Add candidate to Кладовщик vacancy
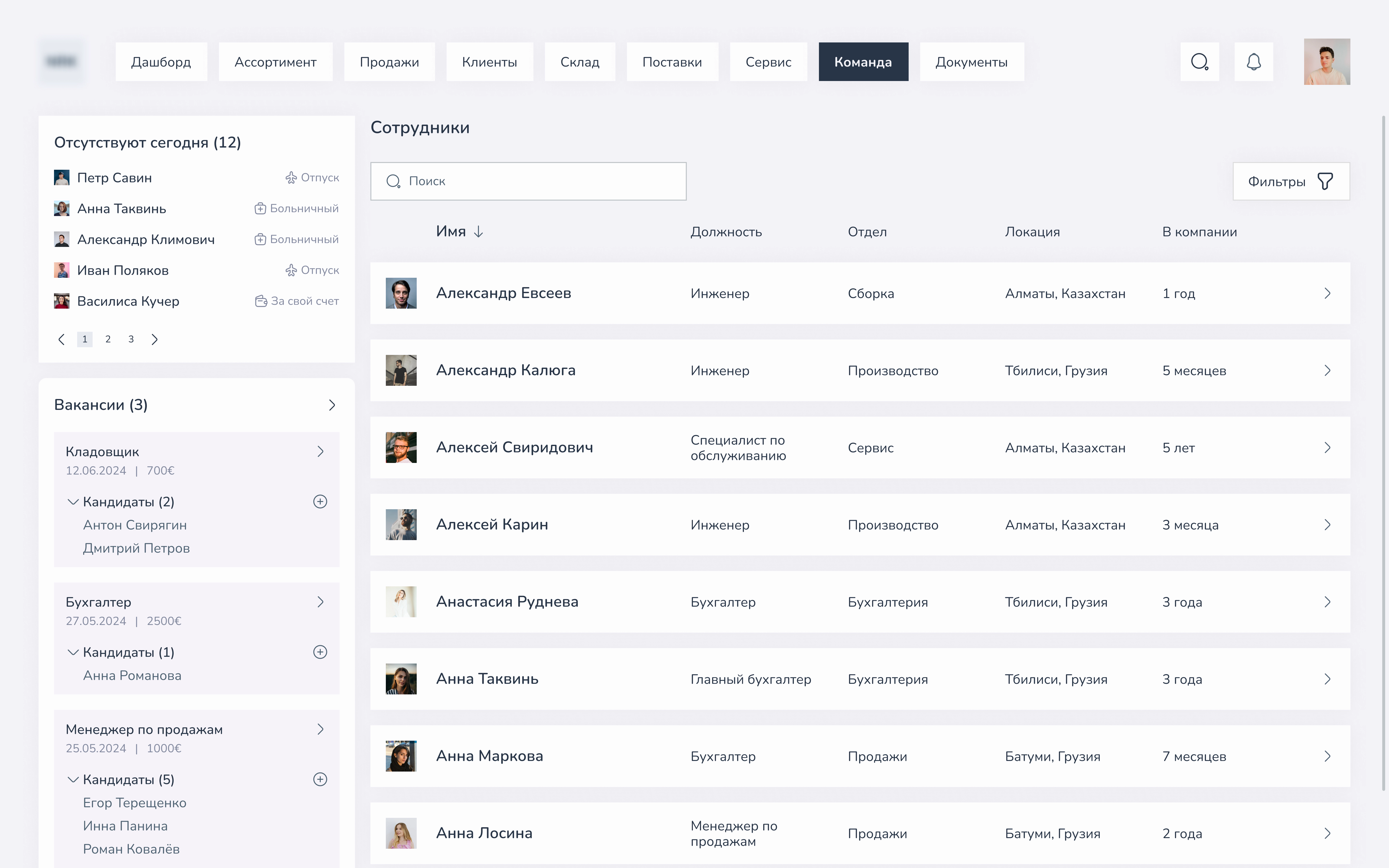Viewport: 1389px width, 868px height. [320, 502]
